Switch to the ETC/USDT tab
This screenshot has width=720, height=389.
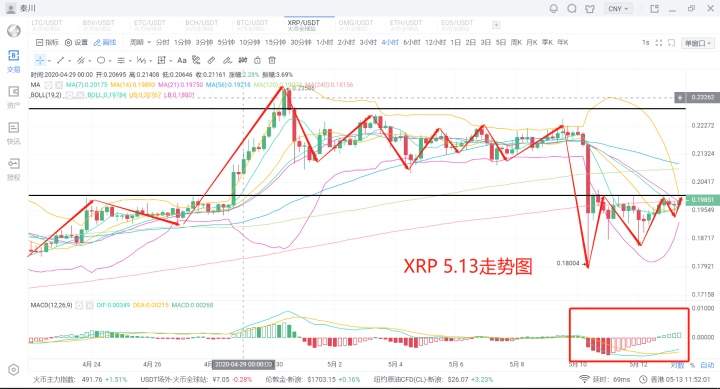[x=150, y=25]
